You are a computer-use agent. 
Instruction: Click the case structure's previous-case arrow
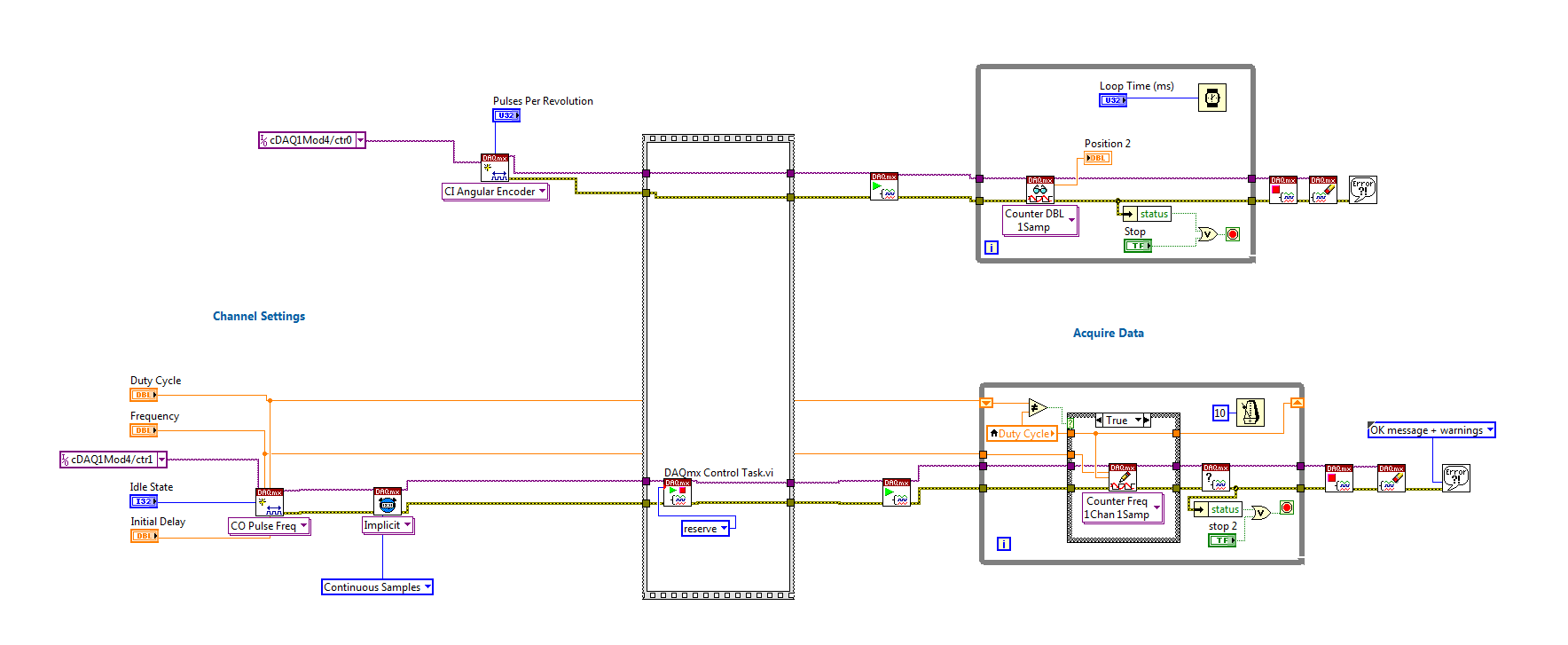point(1100,421)
